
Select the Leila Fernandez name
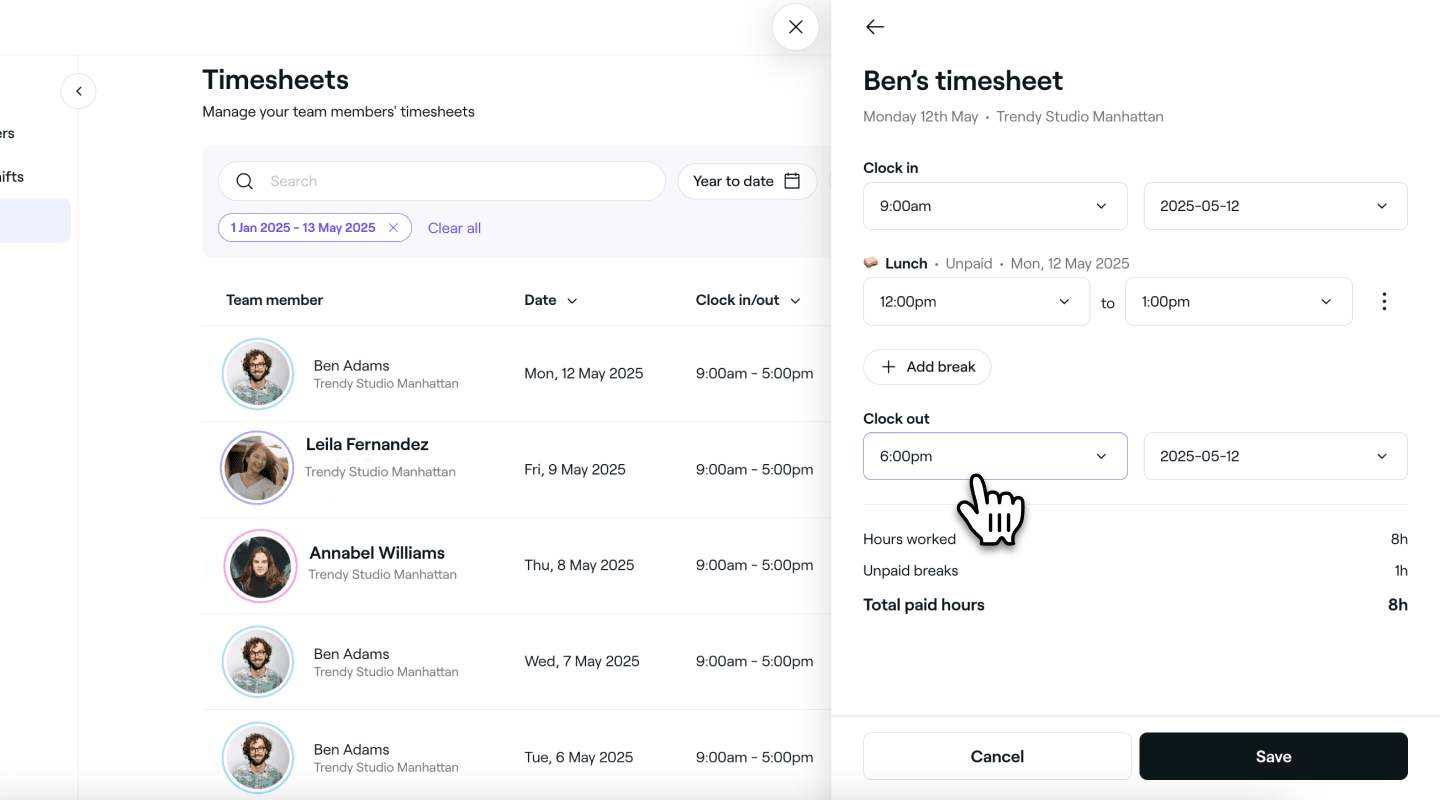tap(367, 444)
